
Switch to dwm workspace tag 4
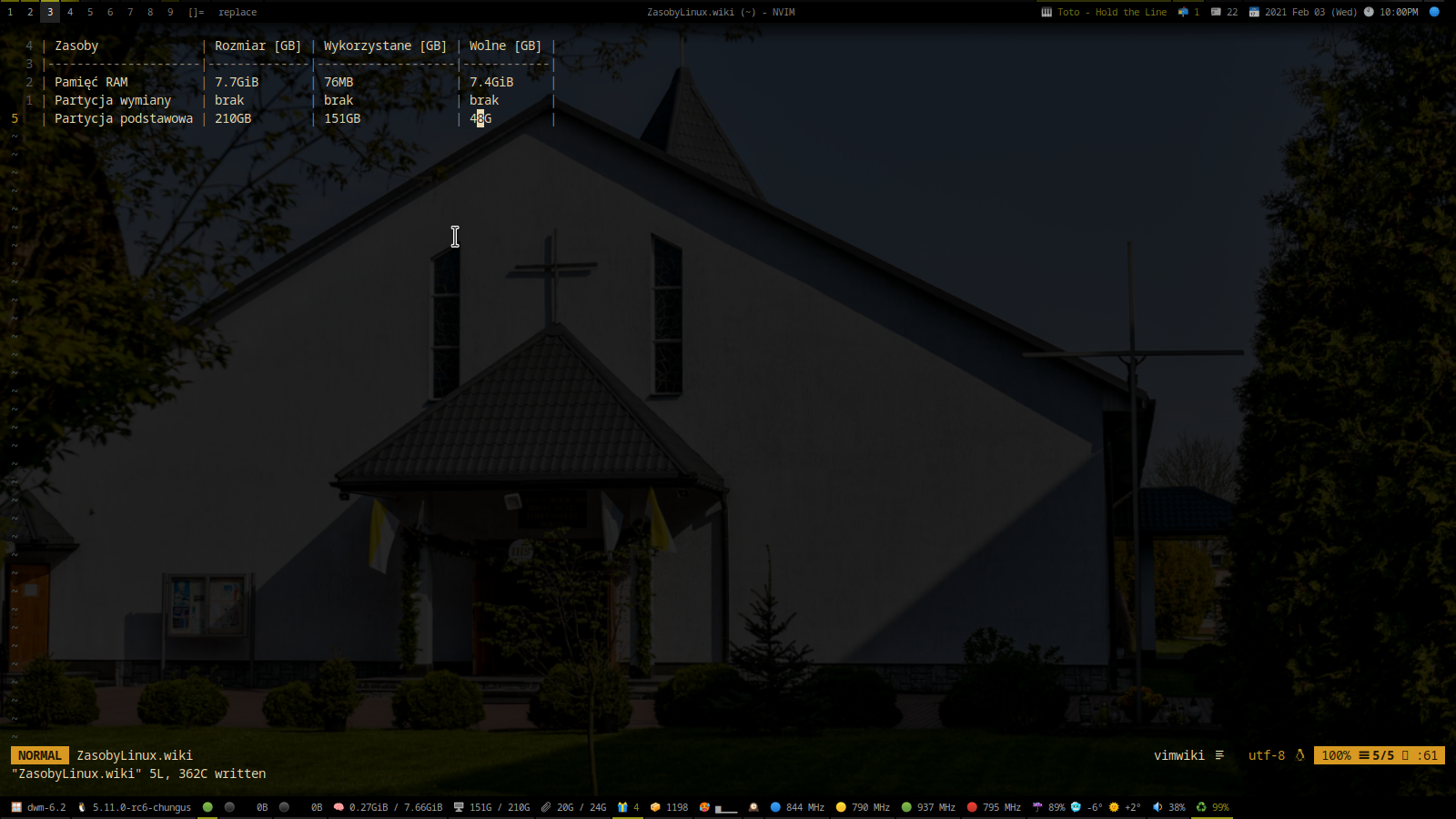click(70, 12)
